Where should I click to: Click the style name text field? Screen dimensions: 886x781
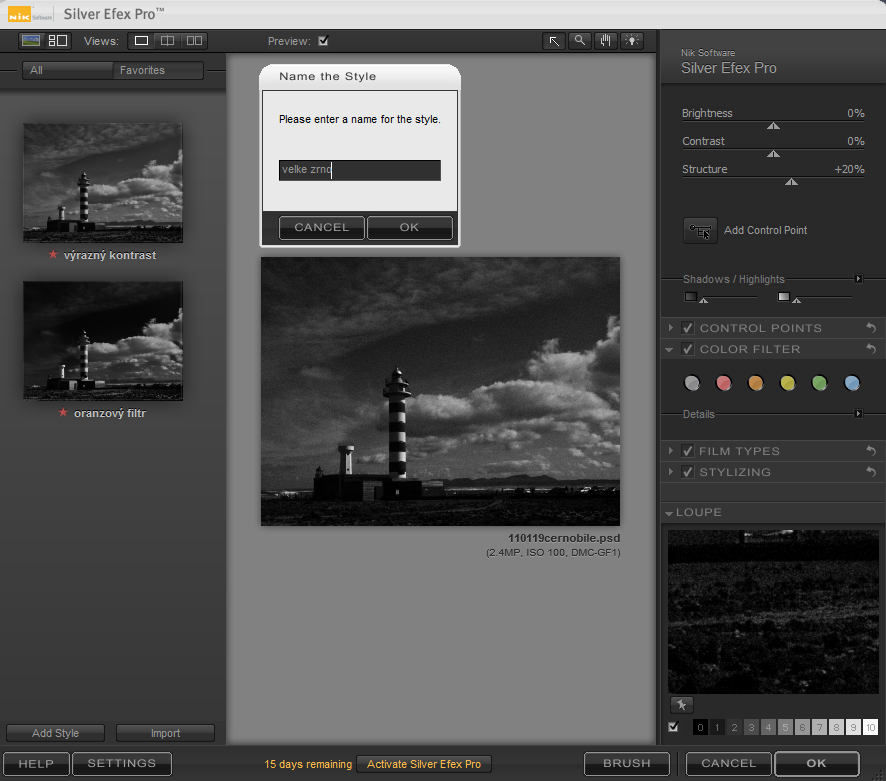coord(359,170)
